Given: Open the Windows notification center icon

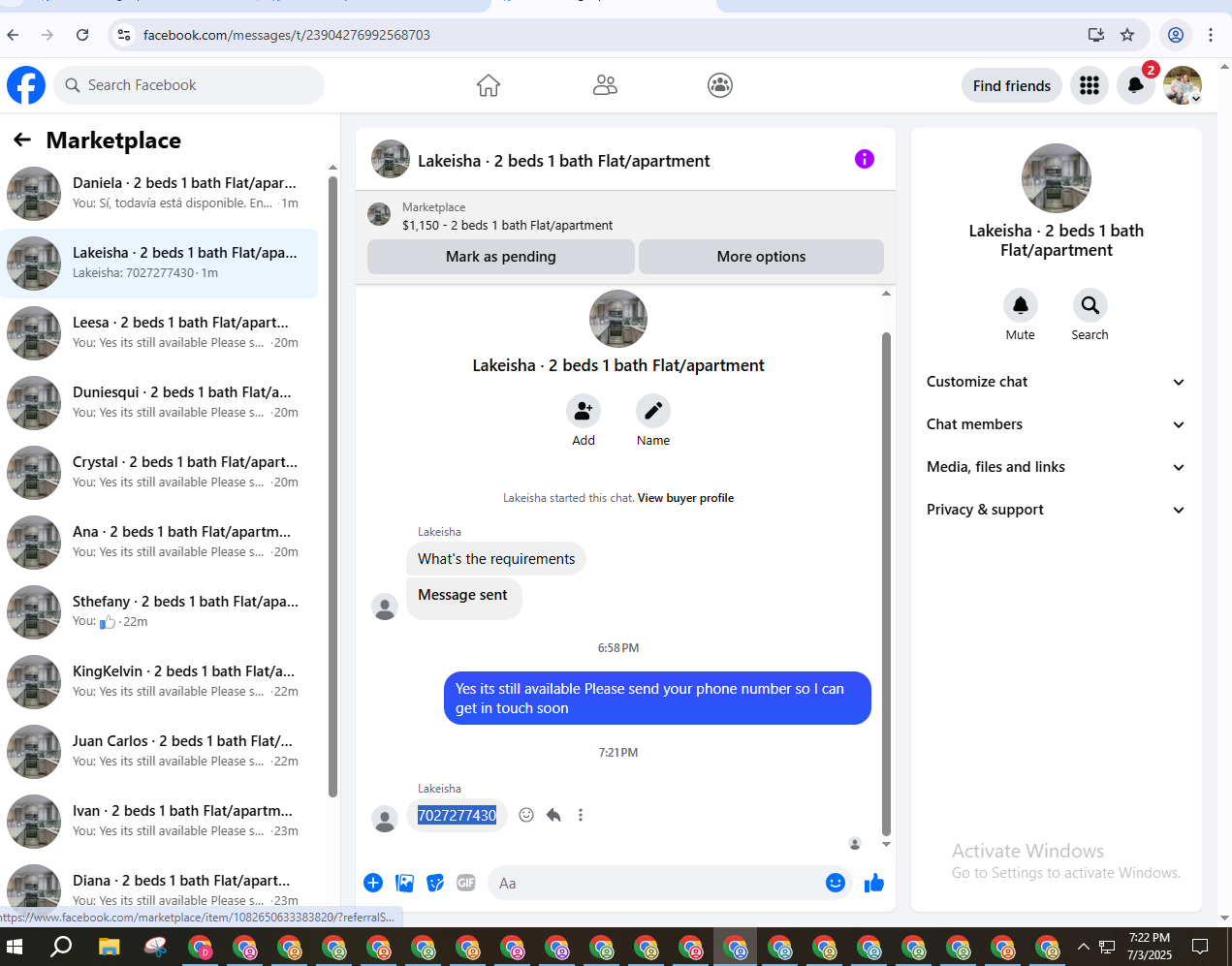Looking at the screenshot, I should pyautogui.click(x=1200, y=947).
